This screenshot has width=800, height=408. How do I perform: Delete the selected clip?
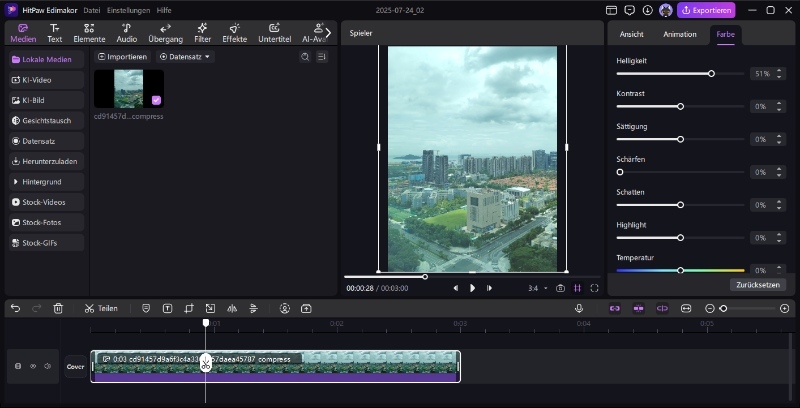(58, 309)
